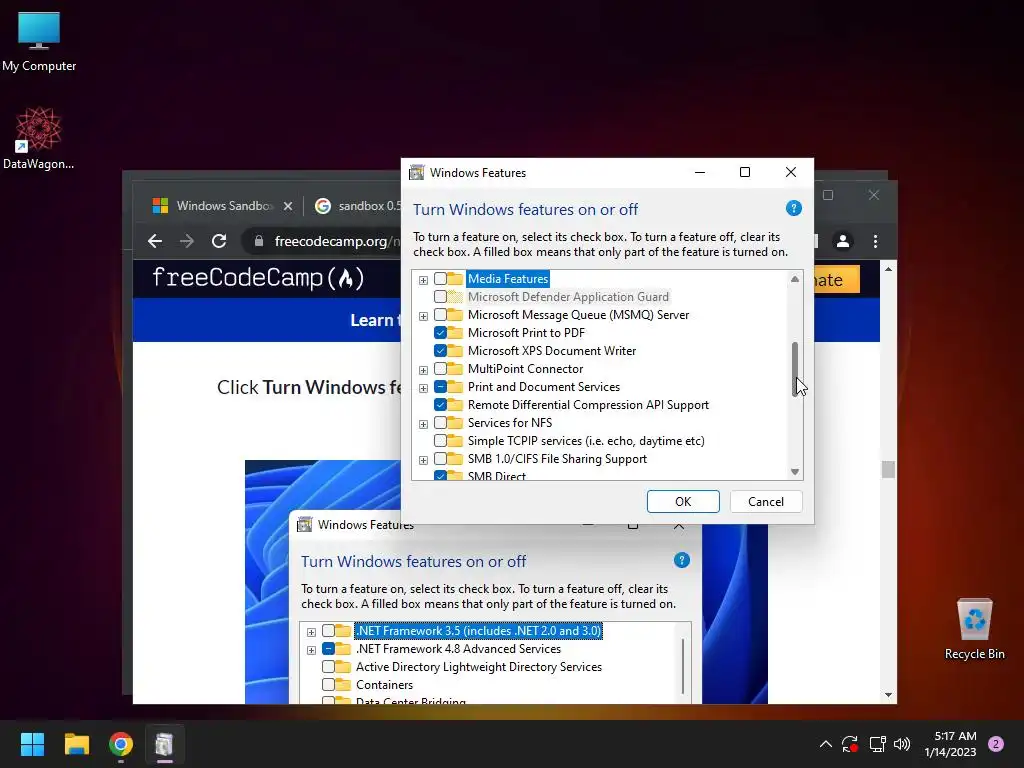Switch to the Google sandbox search tab
1024x768 pixels.
[x=358, y=206]
